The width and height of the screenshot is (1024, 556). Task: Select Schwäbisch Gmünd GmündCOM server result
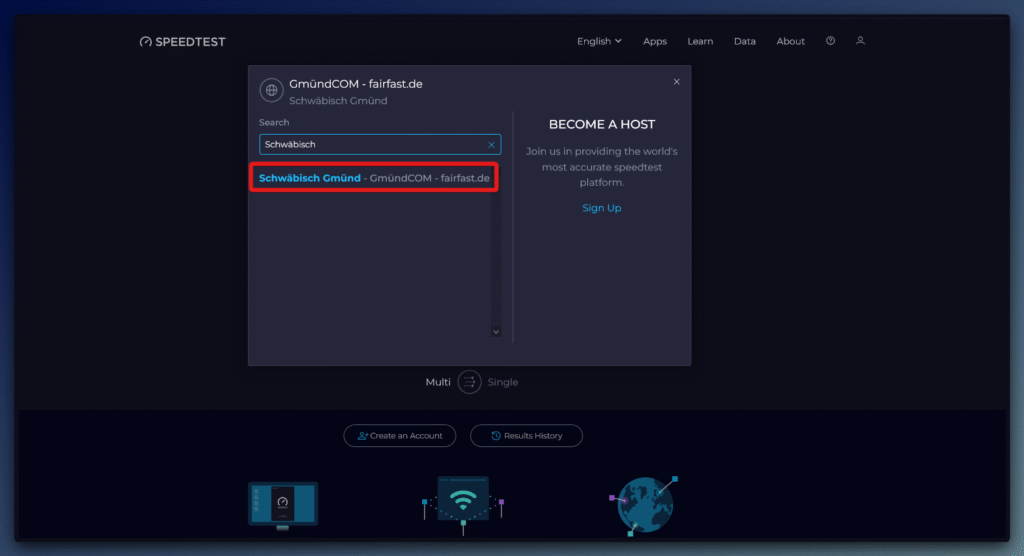coord(374,178)
